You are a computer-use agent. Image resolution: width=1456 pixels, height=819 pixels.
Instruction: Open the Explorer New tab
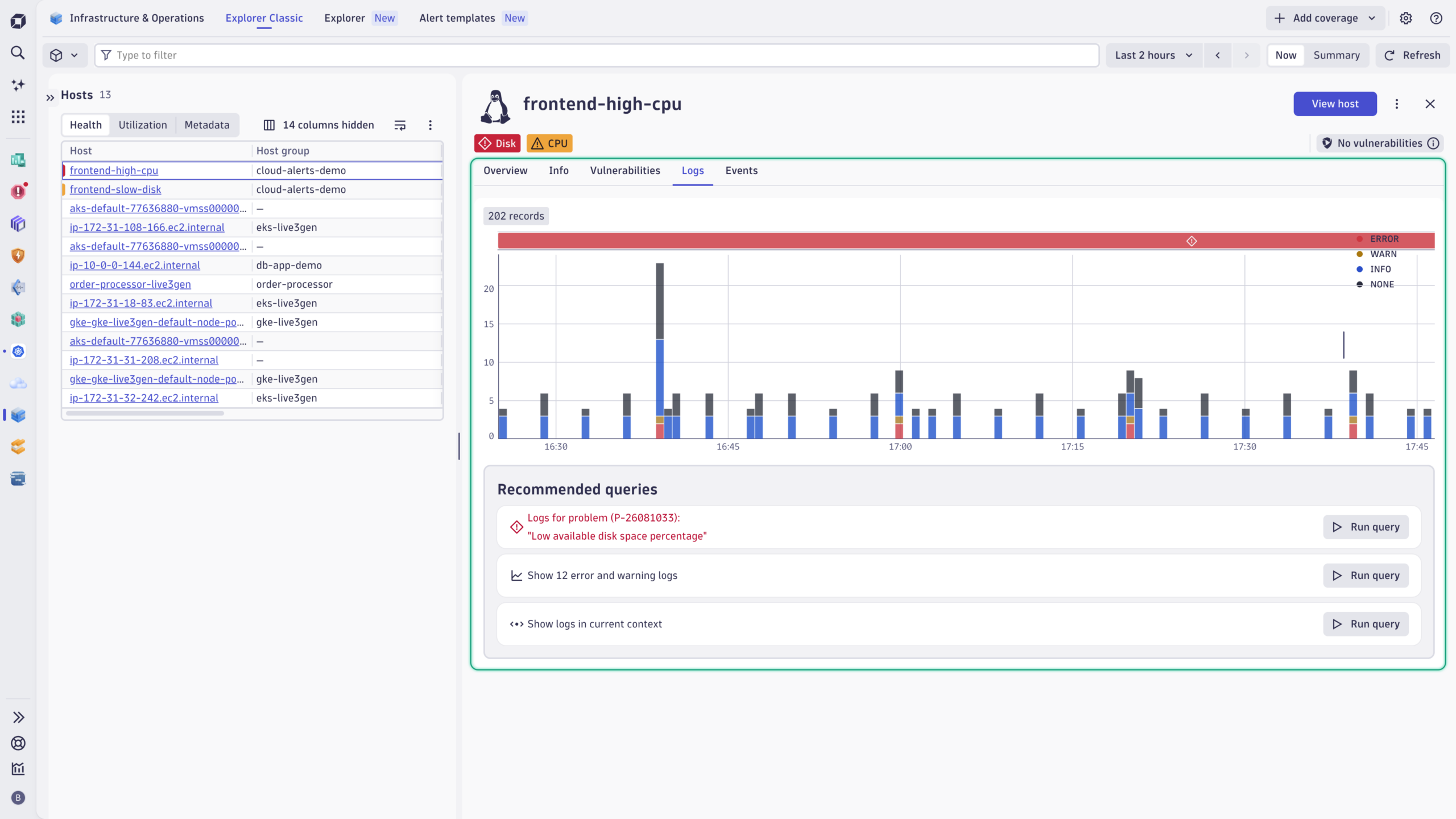[x=361, y=18]
